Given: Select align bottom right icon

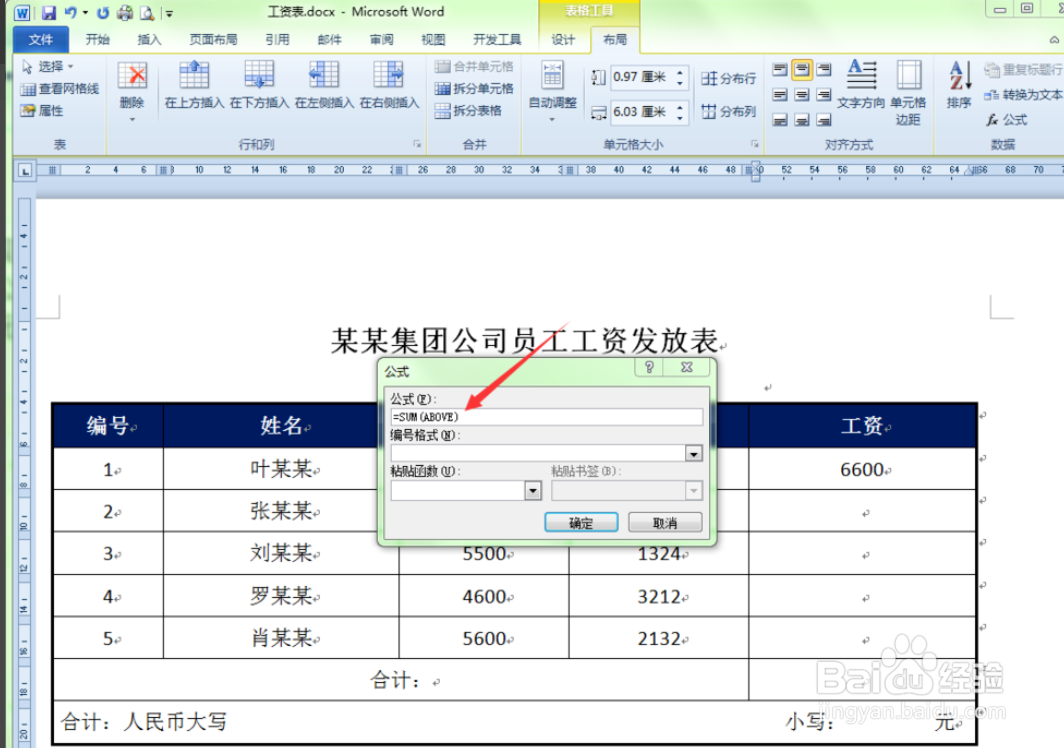Looking at the screenshot, I should tap(824, 120).
